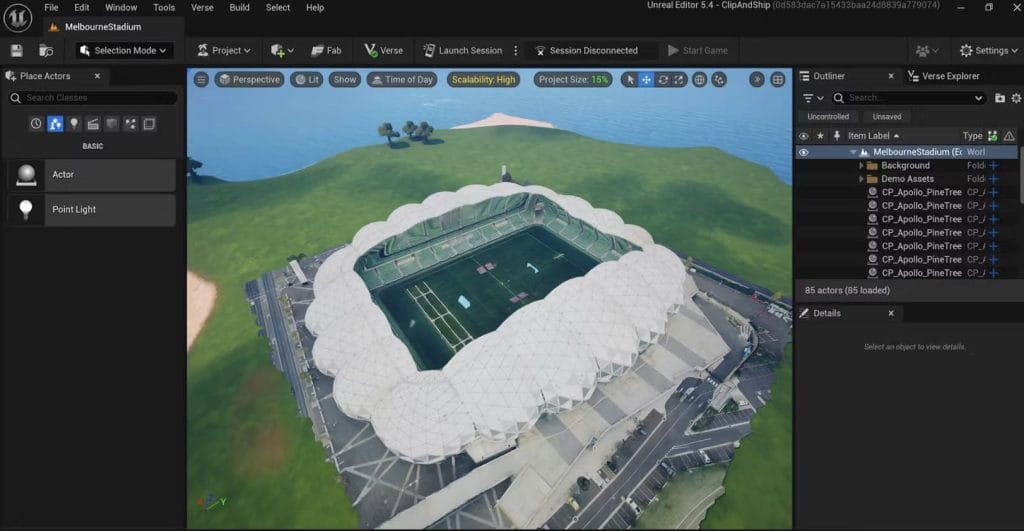Click the new folder icon in Outliner
Image resolution: width=1024 pixels, height=531 pixels.
pos(1000,98)
